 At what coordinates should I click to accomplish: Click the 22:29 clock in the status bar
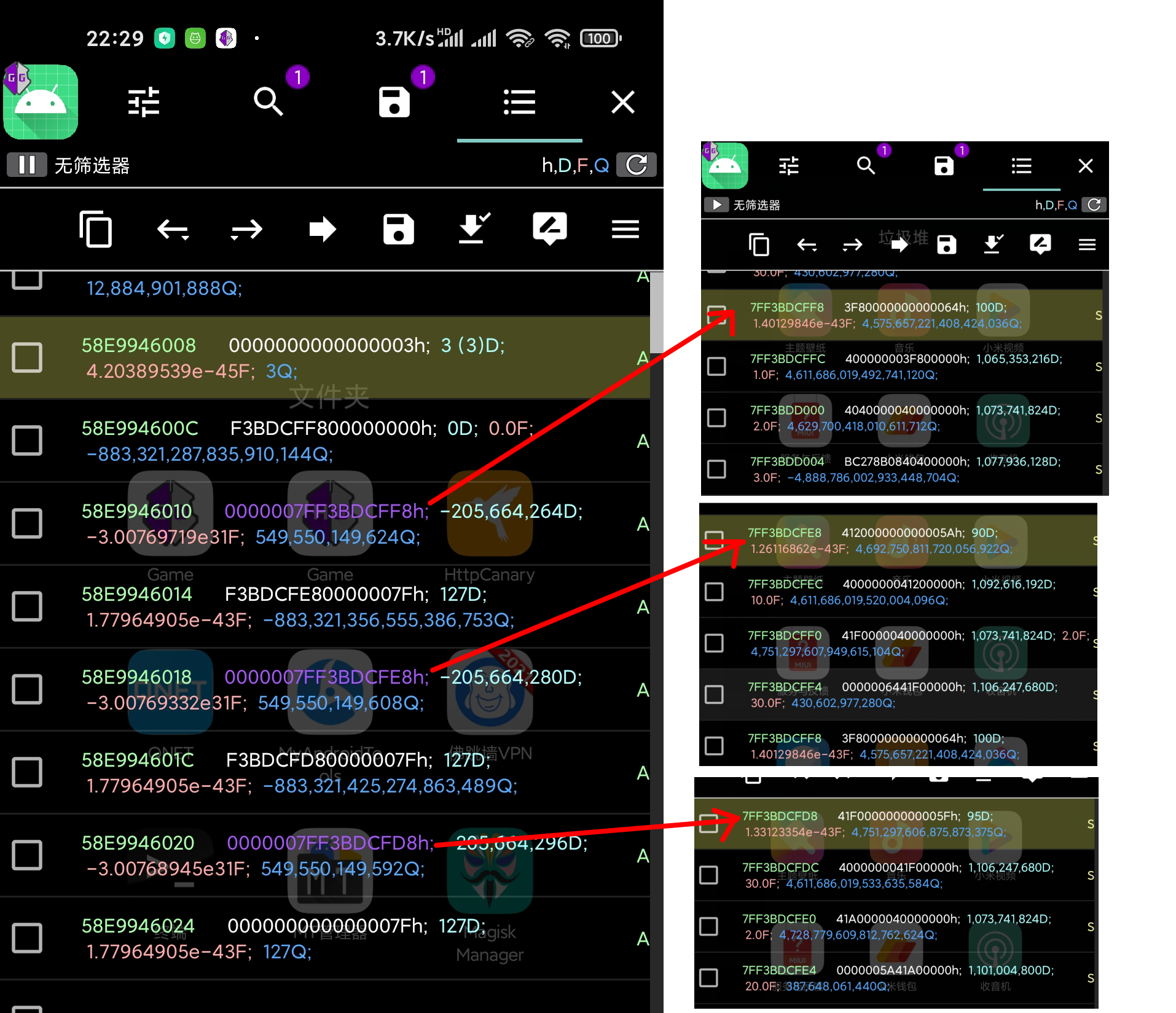115,39
